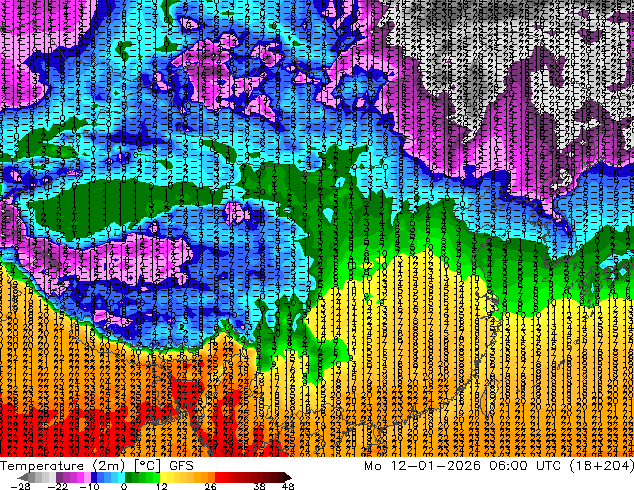This screenshot has height=490, width=634.
Task: Click the "(18+204)" forecast run label
Action: (x=602, y=466)
